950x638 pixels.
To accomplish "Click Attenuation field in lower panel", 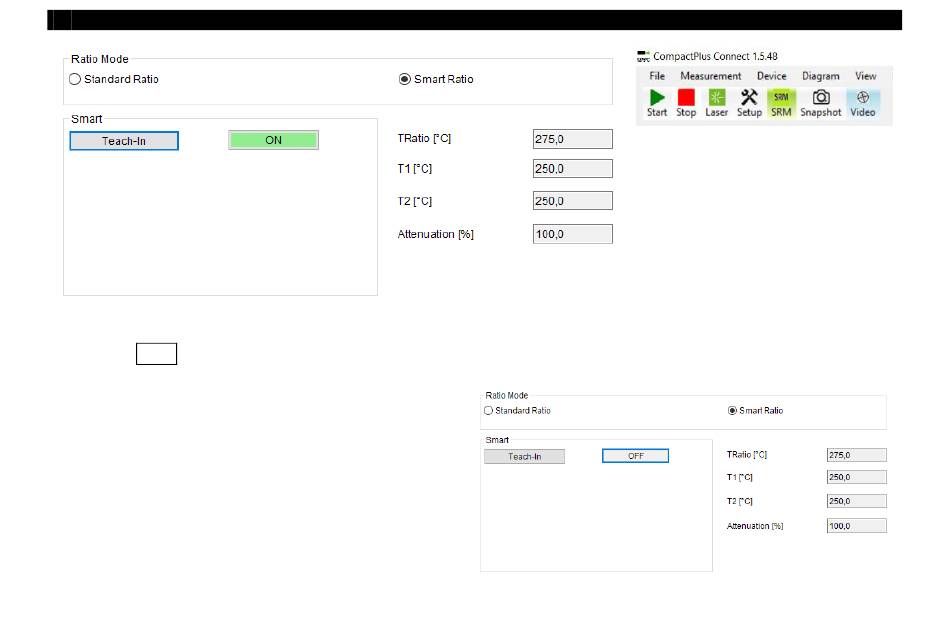I will tap(857, 526).
